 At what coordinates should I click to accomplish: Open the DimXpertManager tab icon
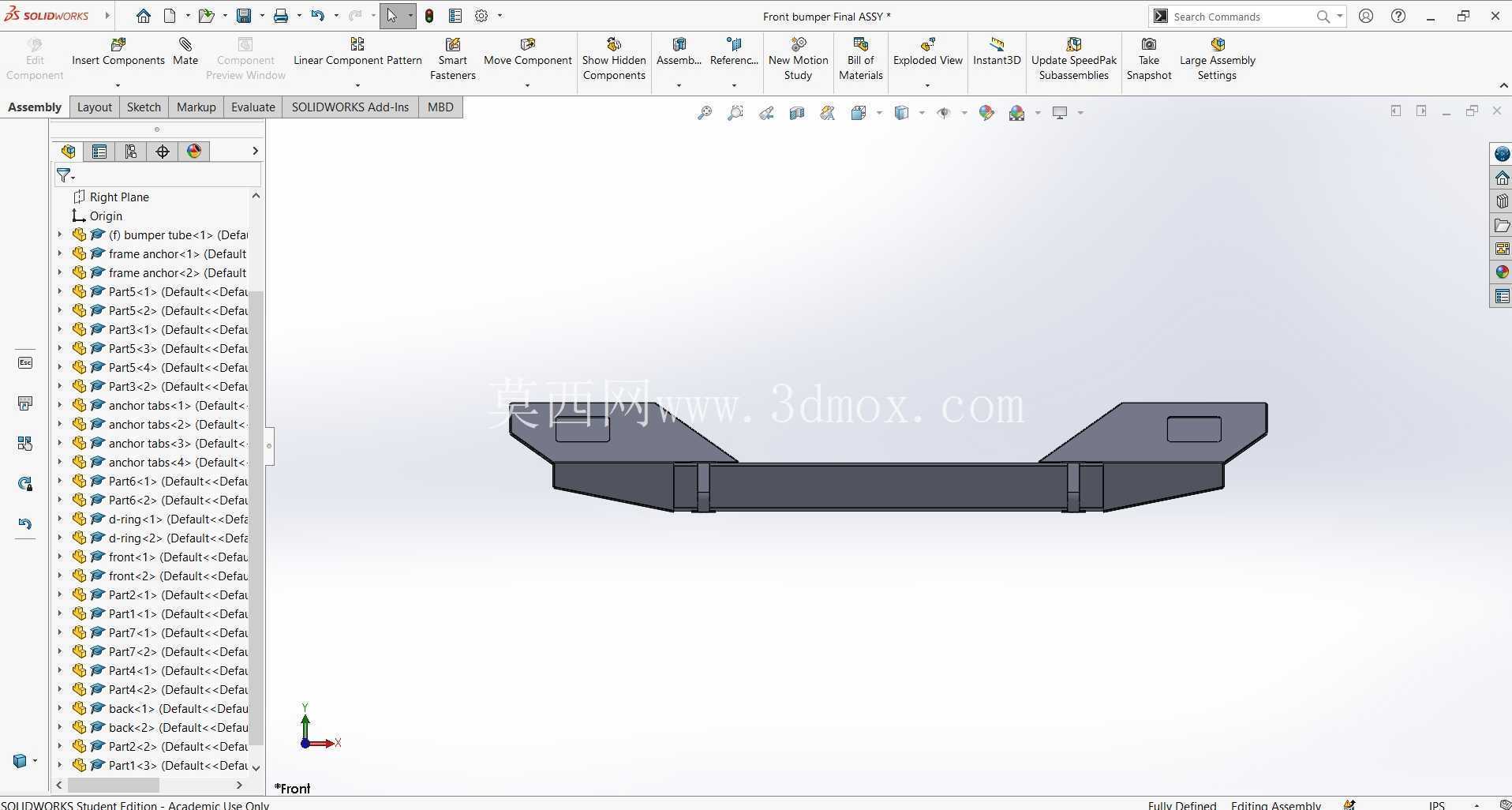[x=163, y=151]
